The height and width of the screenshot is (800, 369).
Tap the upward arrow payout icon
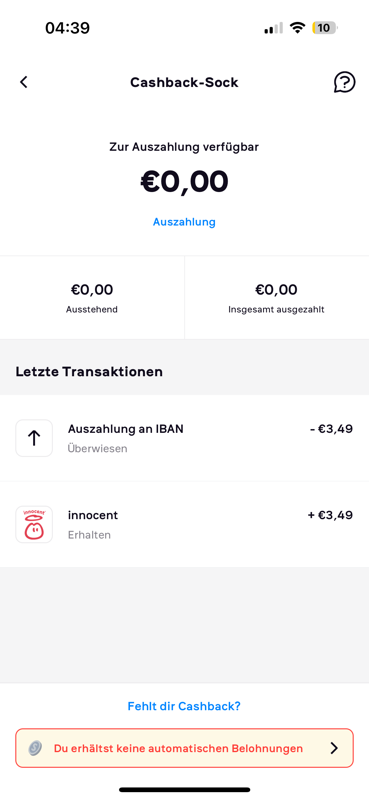click(34, 438)
